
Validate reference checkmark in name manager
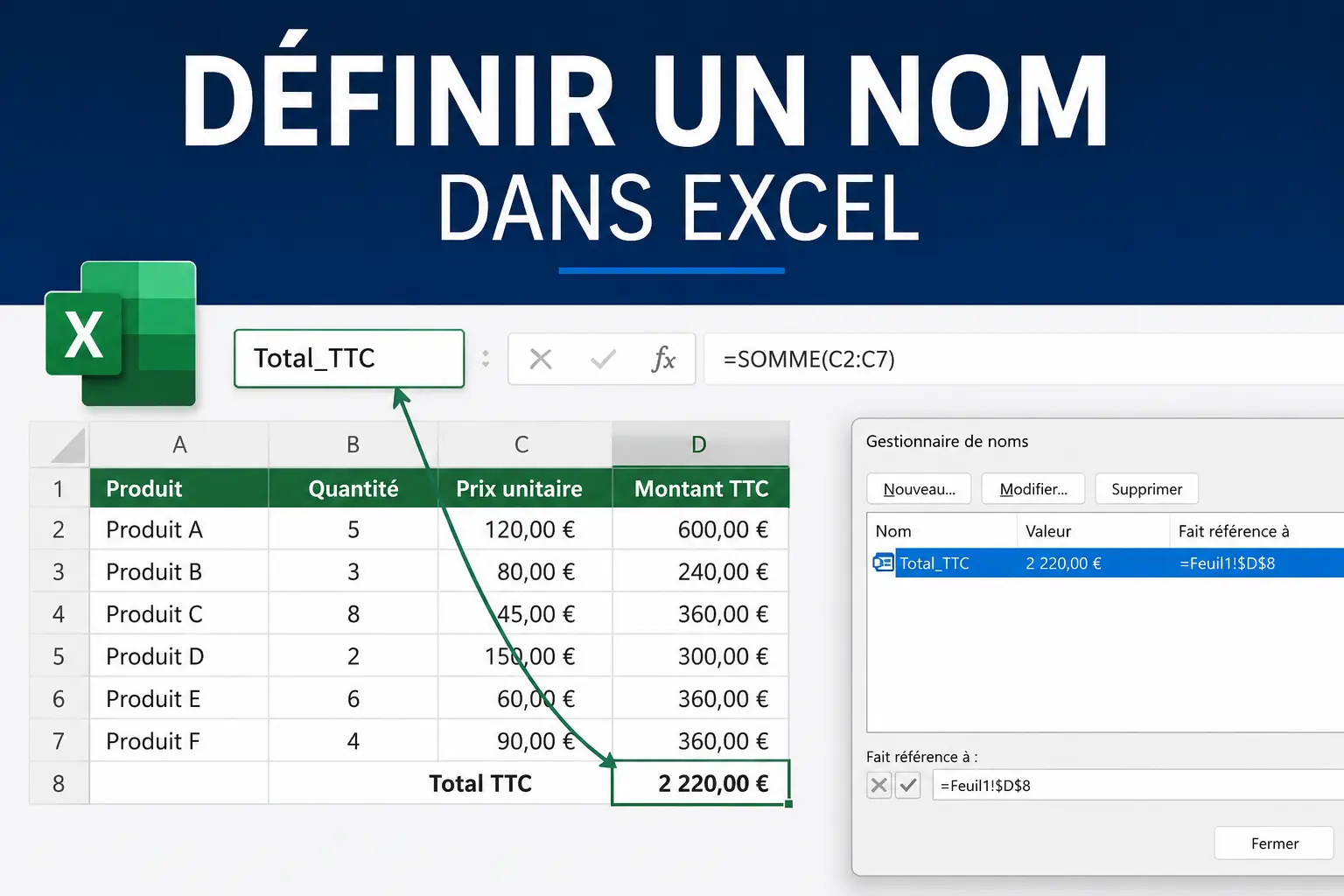pos(908,785)
